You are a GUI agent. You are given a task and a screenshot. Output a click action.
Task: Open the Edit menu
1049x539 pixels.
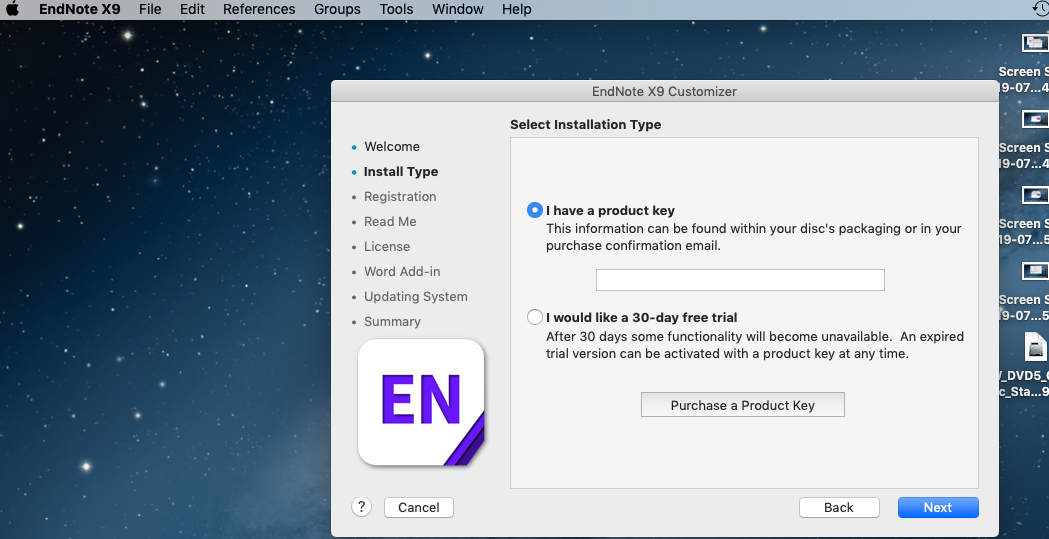point(192,9)
